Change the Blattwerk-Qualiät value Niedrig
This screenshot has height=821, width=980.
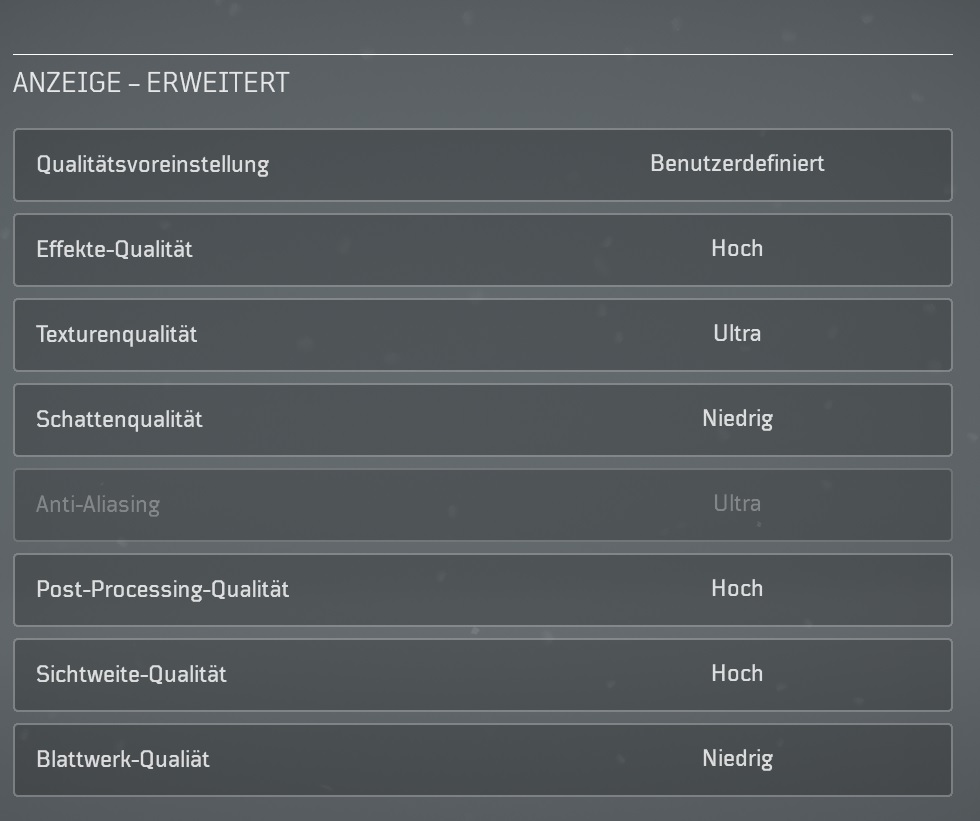pyautogui.click(x=737, y=758)
